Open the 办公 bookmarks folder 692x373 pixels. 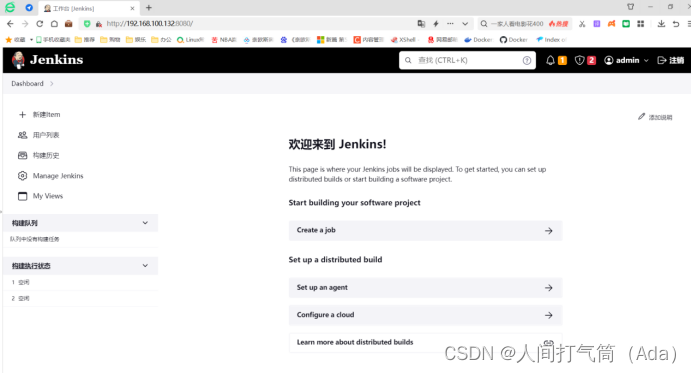pos(161,40)
